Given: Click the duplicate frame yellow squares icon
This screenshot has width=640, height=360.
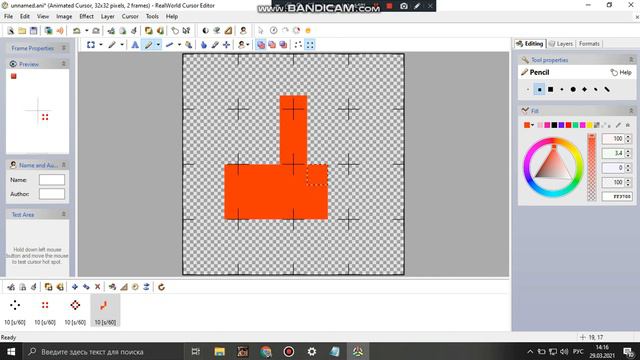Looking at the screenshot, I should pyautogui.click(x=49, y=287).
